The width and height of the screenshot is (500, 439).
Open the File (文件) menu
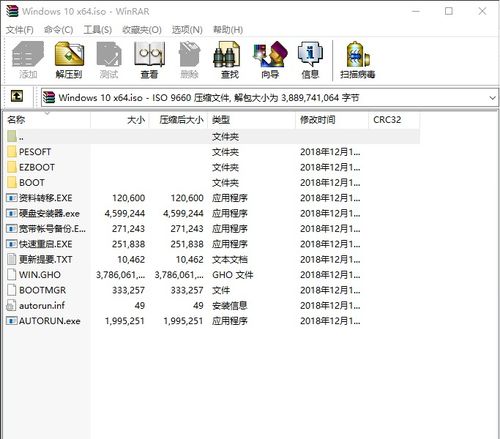click(20, 30)
